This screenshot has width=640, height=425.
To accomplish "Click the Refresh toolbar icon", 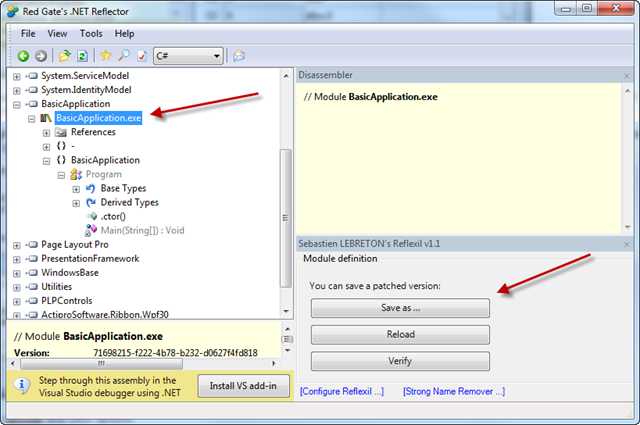I will coord(82,56).
